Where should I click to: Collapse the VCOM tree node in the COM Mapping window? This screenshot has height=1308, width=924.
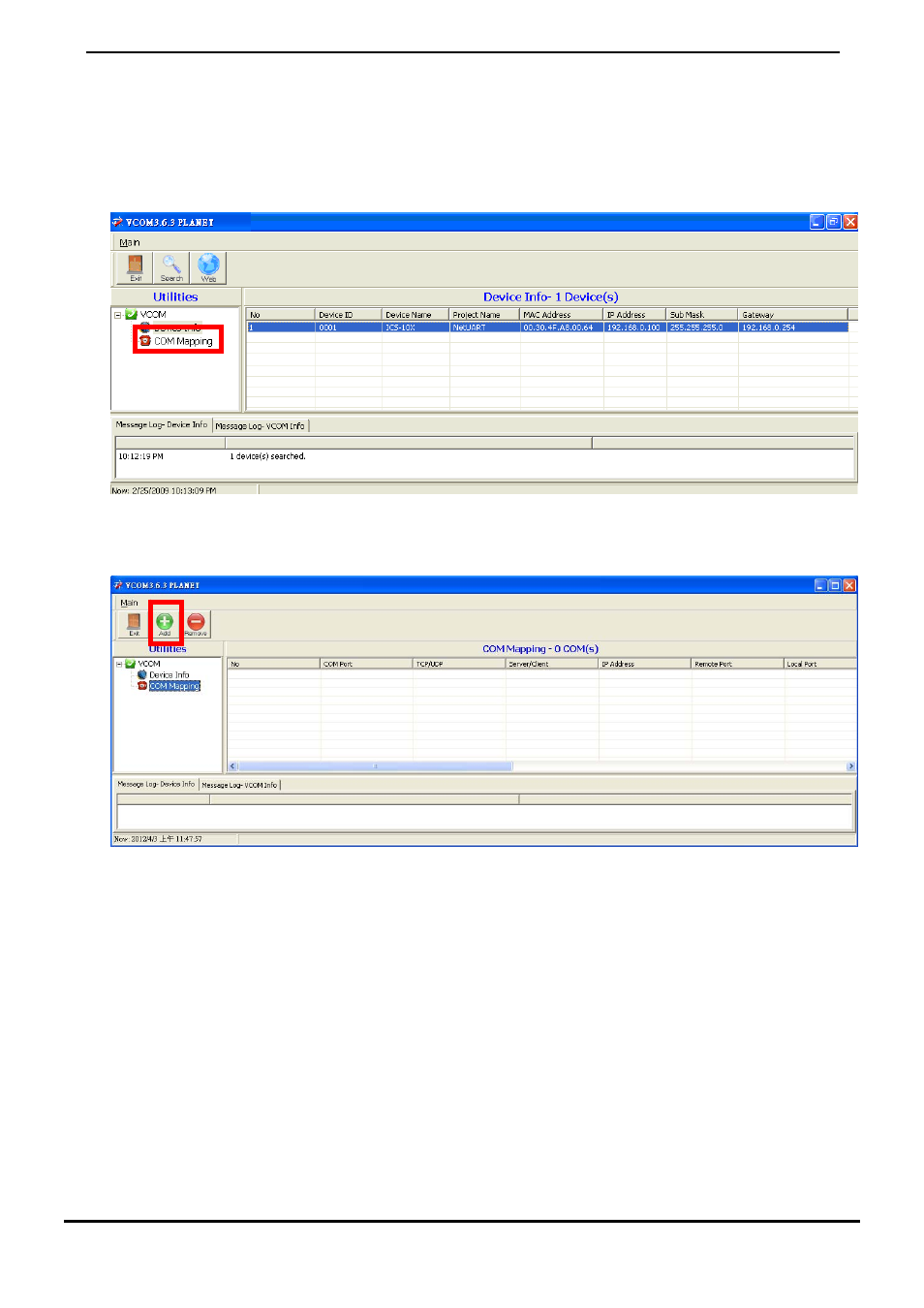coord(119,665)
